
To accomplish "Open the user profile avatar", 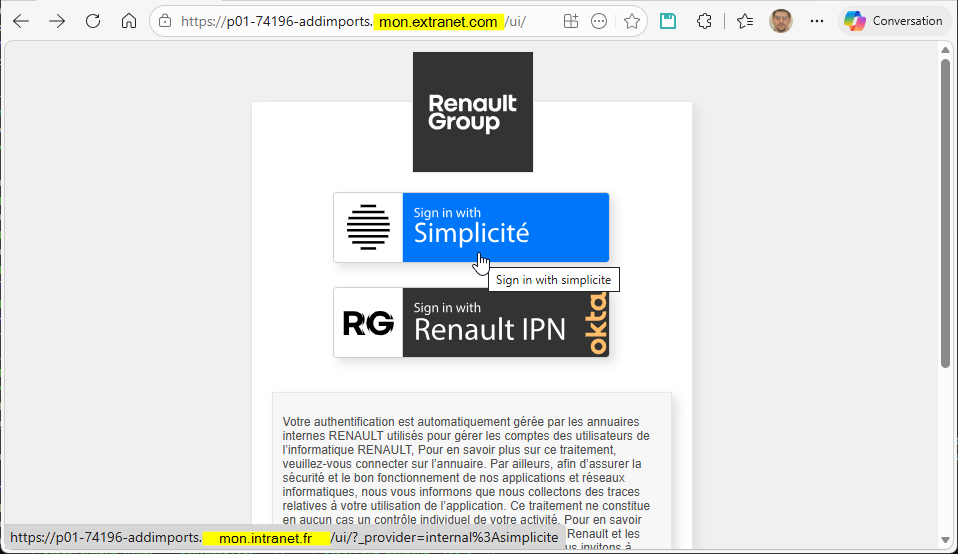I will [781, 21].
